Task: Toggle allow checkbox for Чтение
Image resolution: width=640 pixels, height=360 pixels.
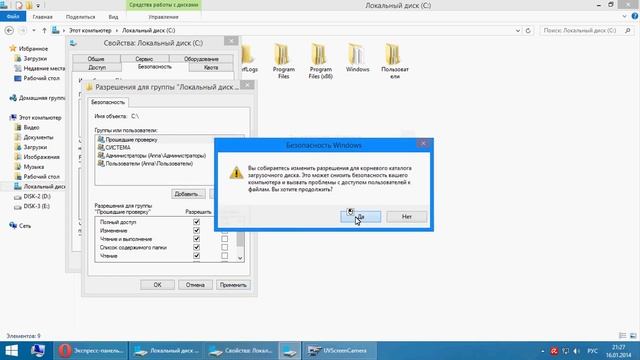Action: pos(196,256)
